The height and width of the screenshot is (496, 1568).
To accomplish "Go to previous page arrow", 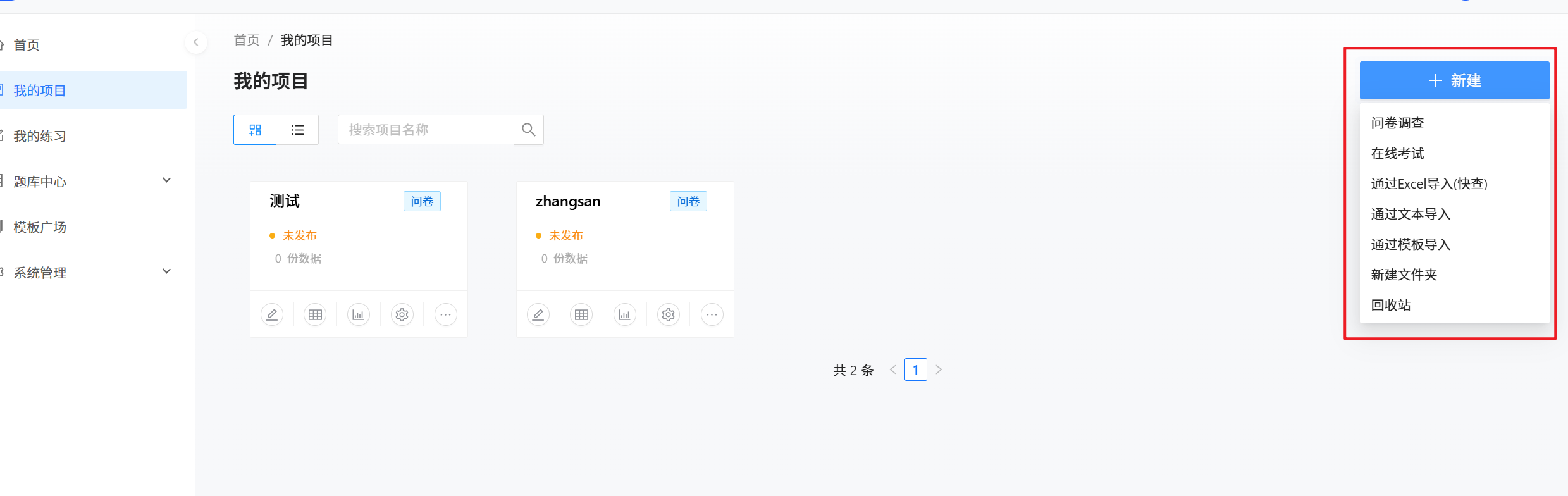I will pos(893,369).
